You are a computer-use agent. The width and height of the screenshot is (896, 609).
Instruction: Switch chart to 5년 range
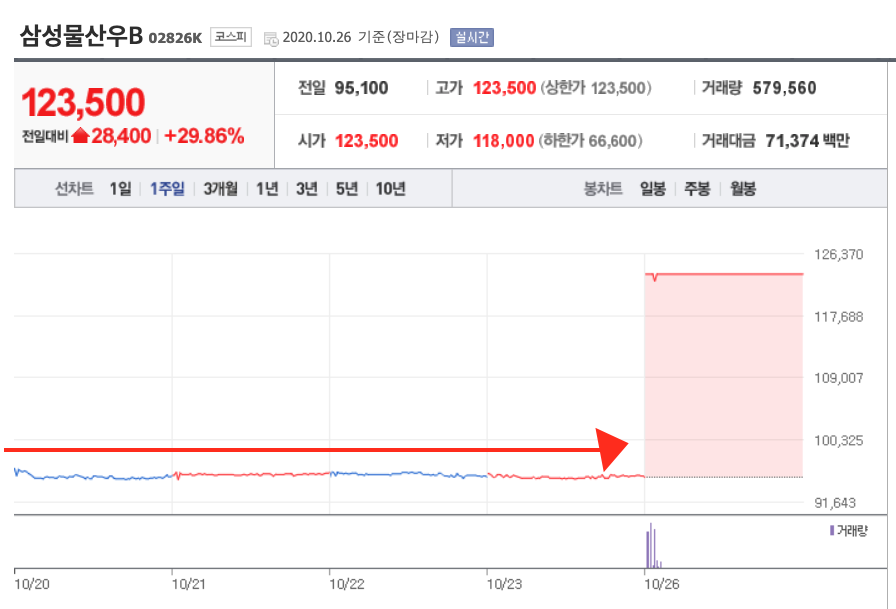pyautogui.click(x=347, y=189)
